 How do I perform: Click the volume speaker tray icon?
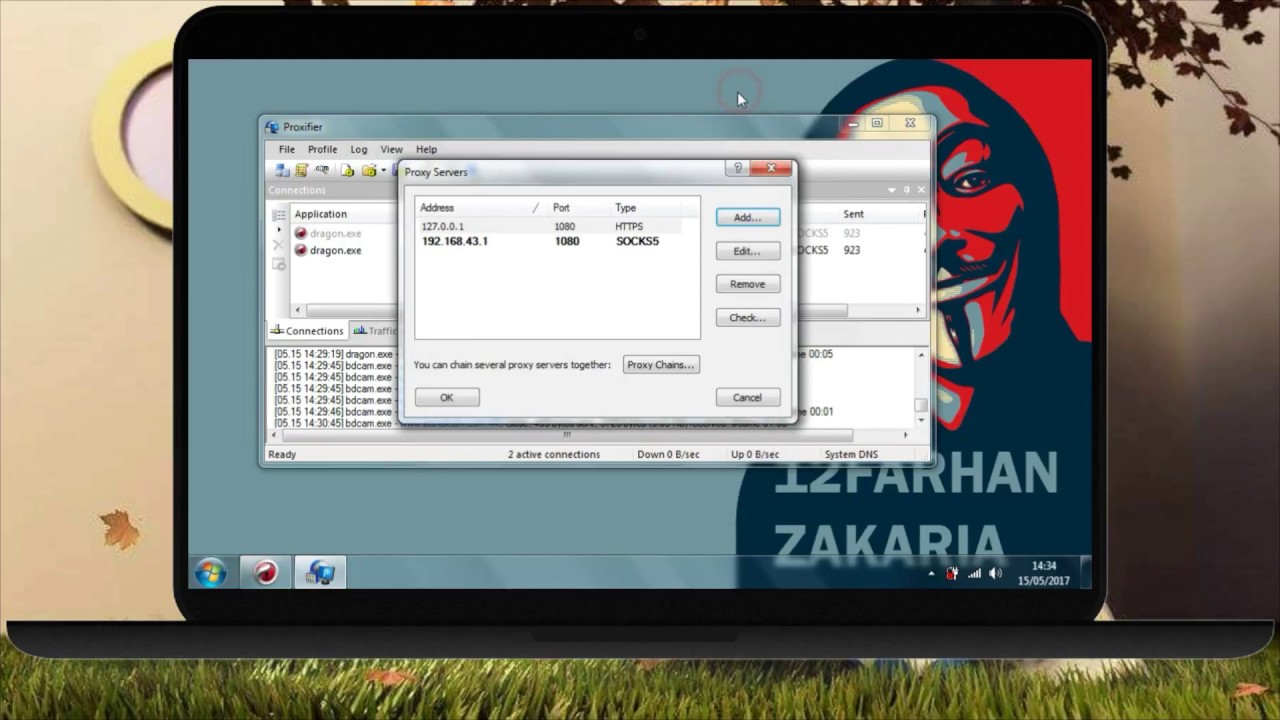click(995, 574)
